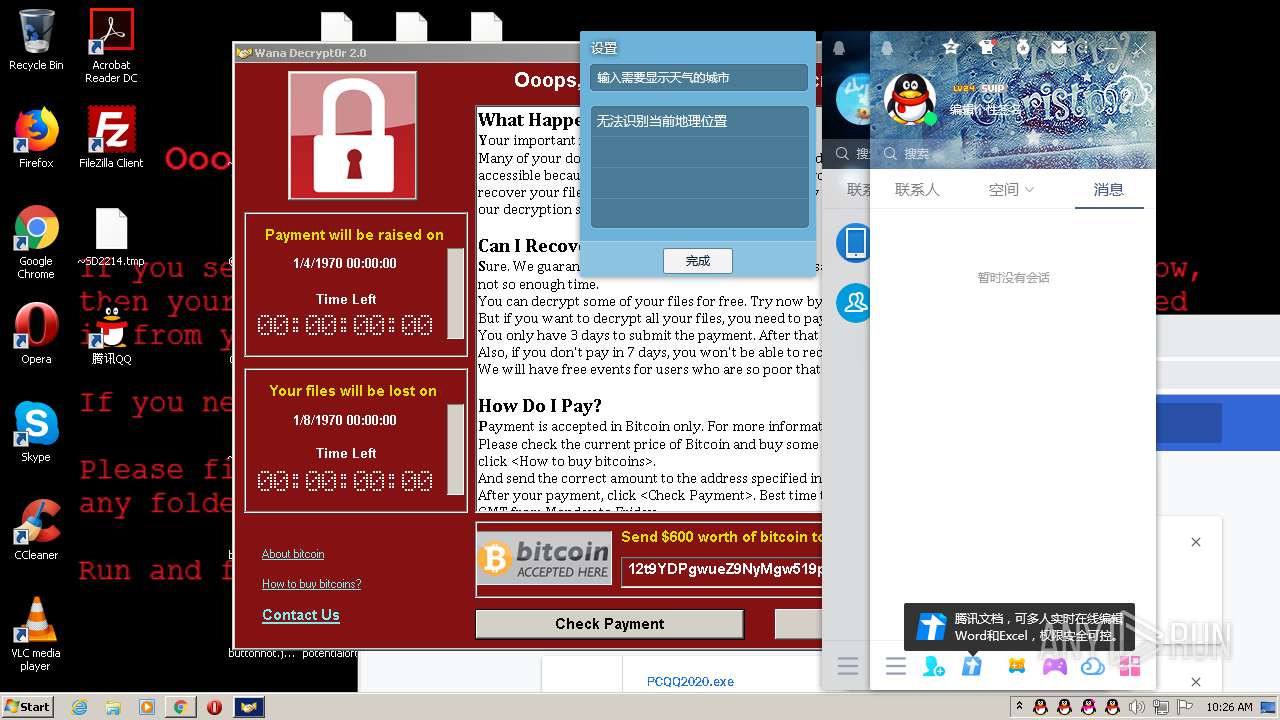Image resolution: width=1280 pixels, height=720 pixels.
Task: Switch to 联系人 contacts tab
Action: click(x=917, y=189)
